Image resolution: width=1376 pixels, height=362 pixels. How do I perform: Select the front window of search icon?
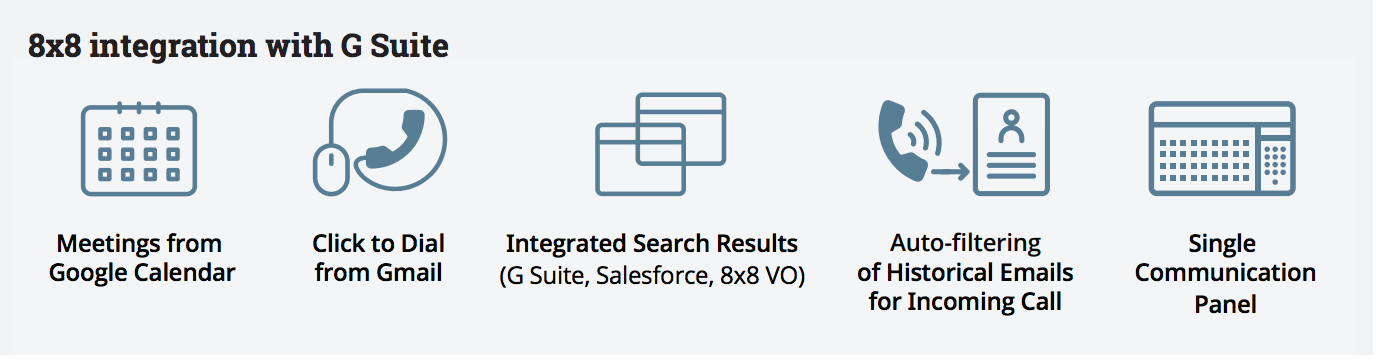[x=641, y=158]
